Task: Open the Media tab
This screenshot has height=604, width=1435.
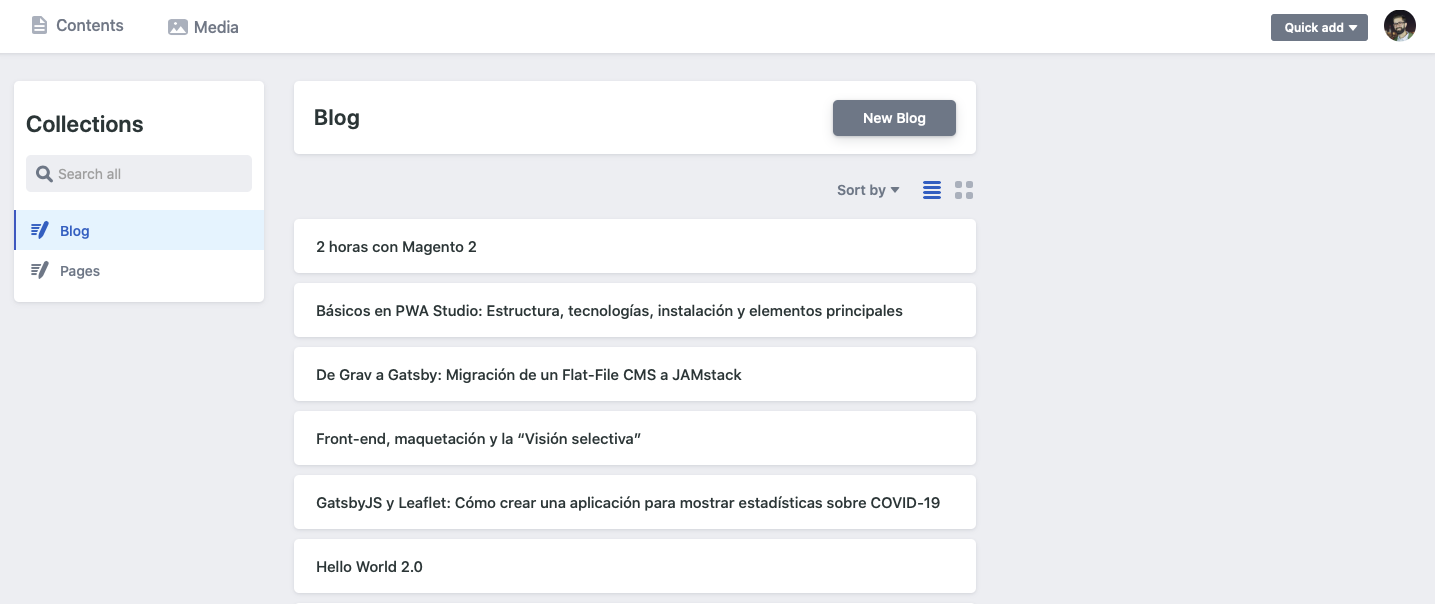Action: (203, 27)
